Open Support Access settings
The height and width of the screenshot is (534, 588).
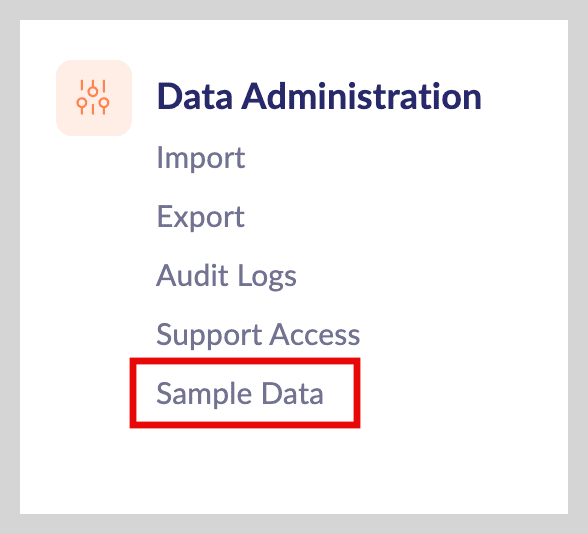coord(258,334)
